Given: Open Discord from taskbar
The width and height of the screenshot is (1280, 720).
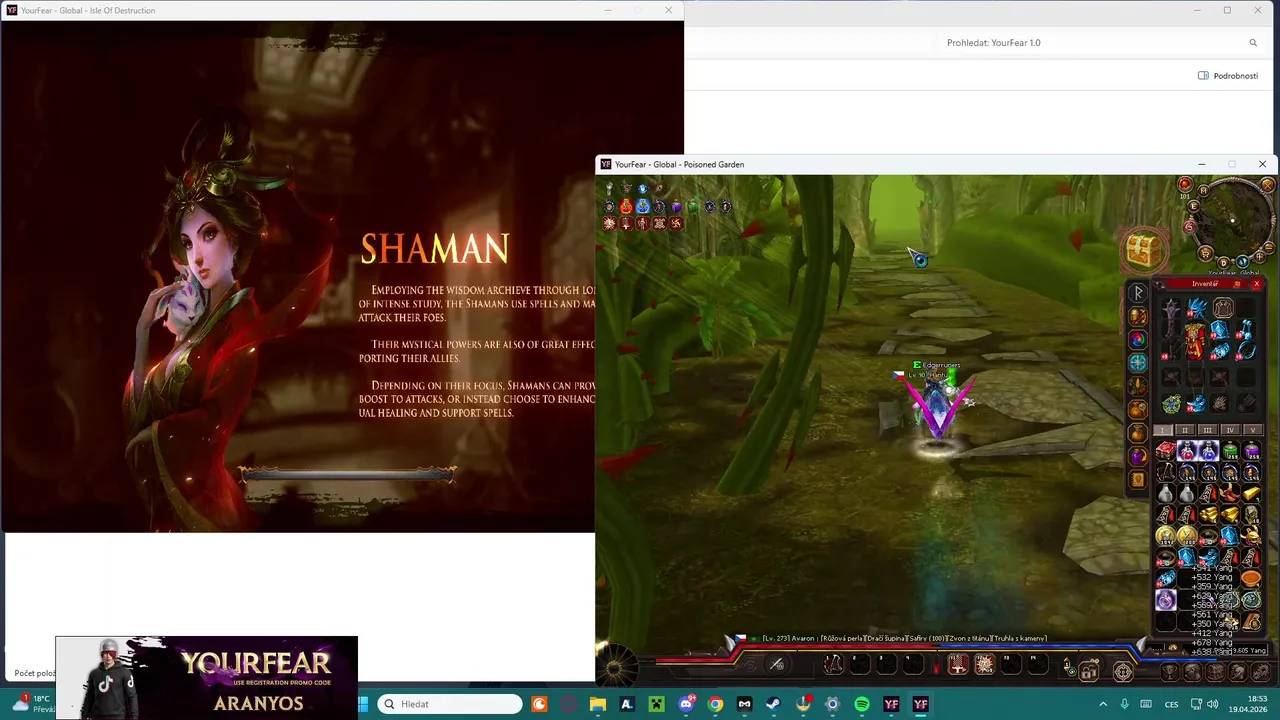Looking at the screenshot, I should click(x=686, y=704).
